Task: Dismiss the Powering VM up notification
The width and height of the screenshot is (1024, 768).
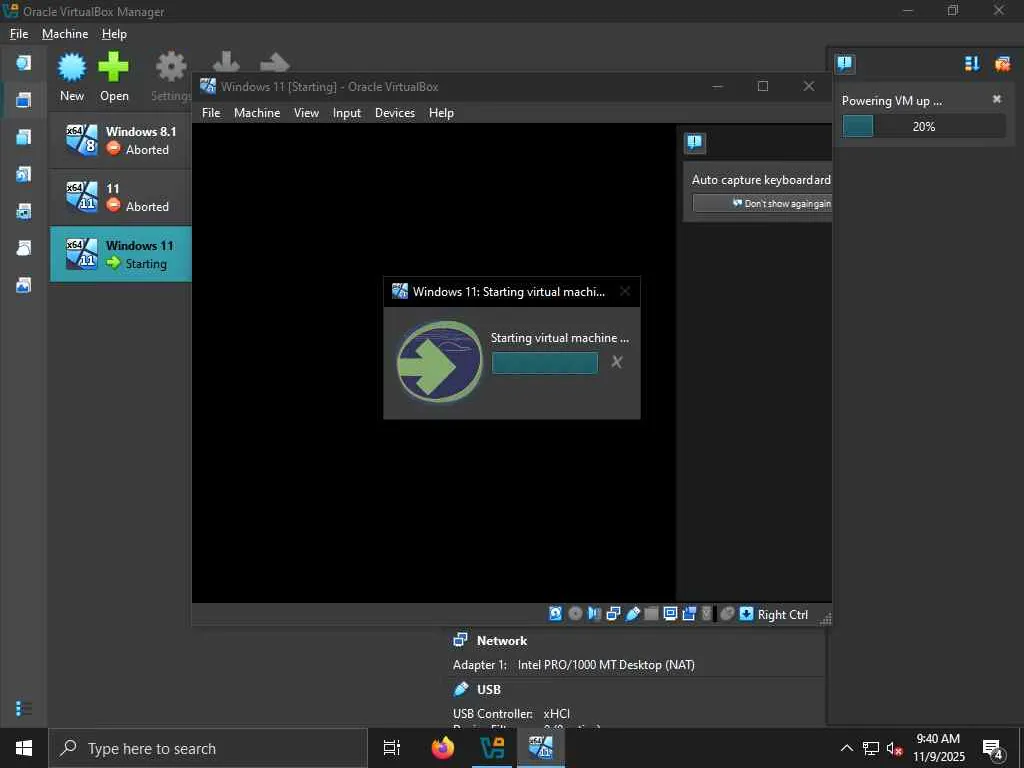Action: 997,99
